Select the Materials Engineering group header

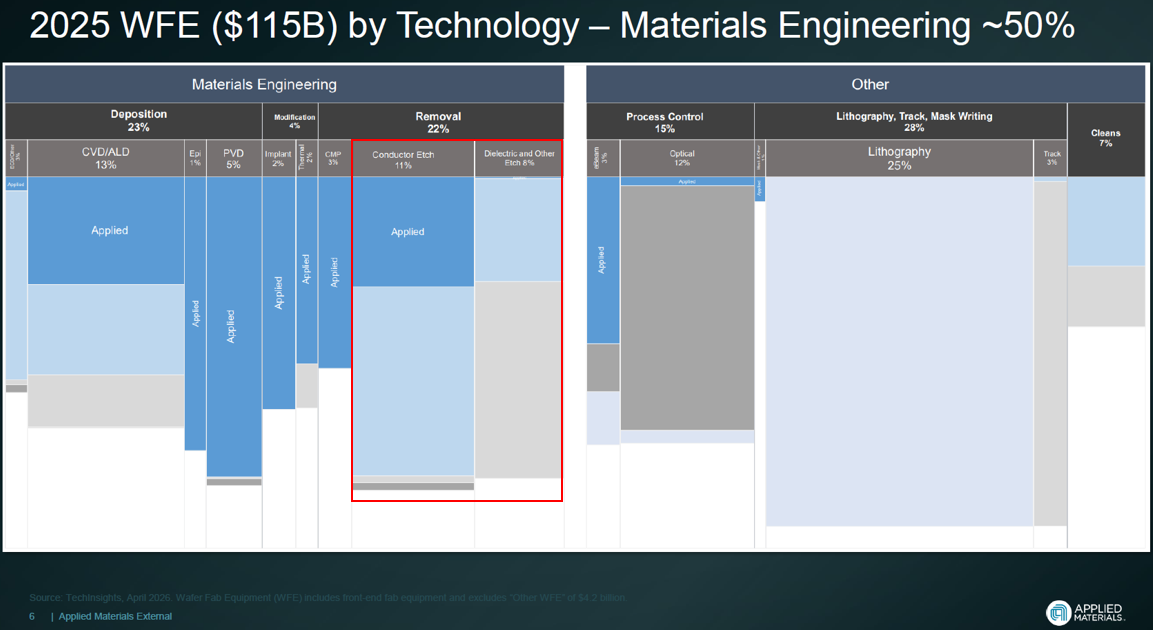(284, 84)
